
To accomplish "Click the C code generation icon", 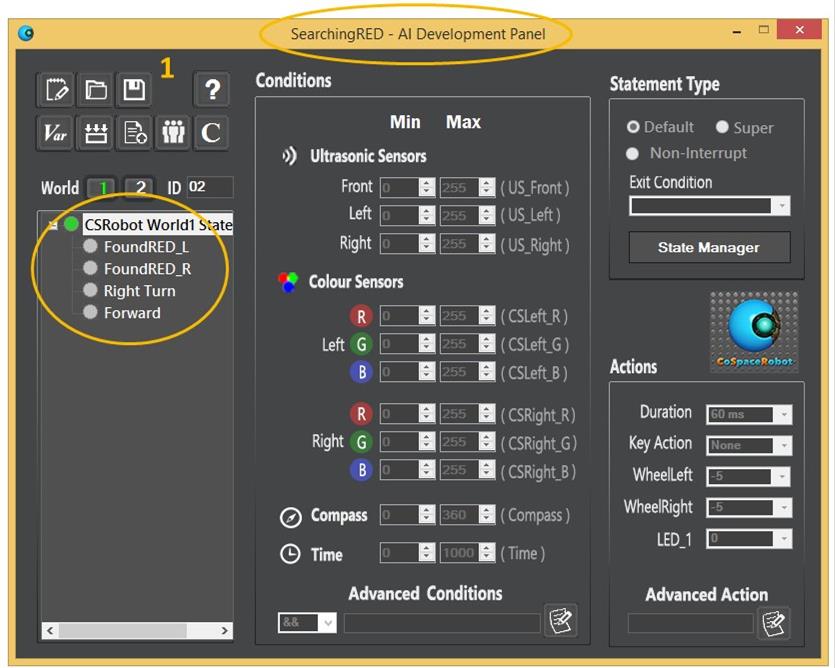I will pos(211,133).
